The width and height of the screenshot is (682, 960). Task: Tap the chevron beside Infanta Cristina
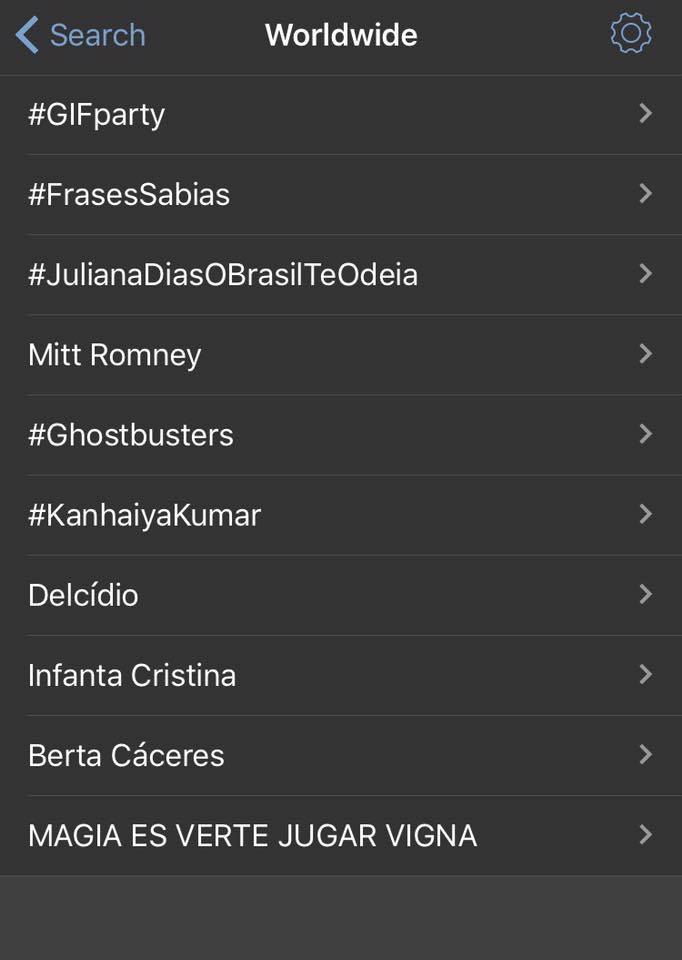click(645, 674)
